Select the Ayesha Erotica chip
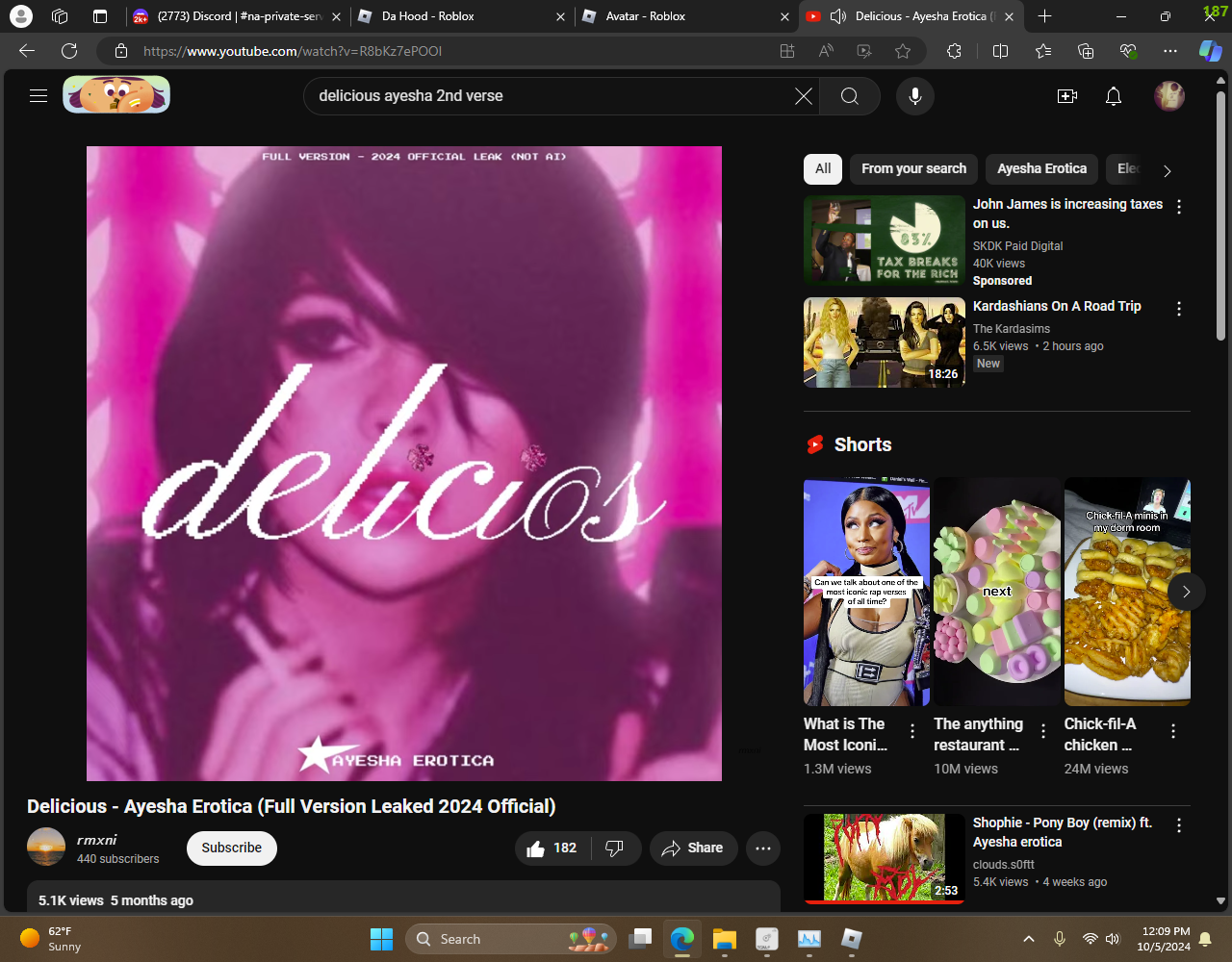The image size is (1232, 962). click(1042, 168)
